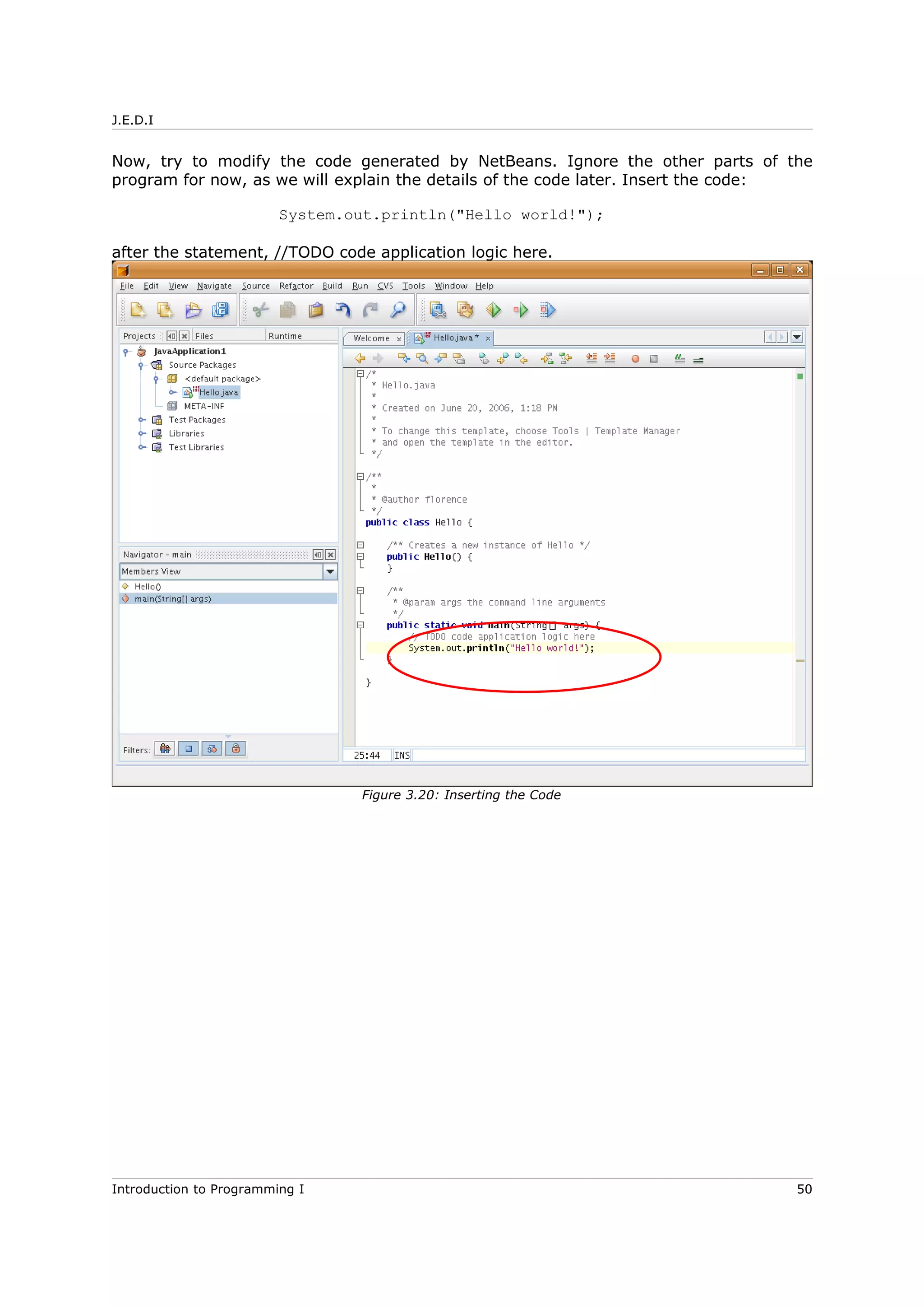This screenshot has width=924, height=1308.
Task: Expand the Test Packages tree node
Action: click(x=142, y=420)
